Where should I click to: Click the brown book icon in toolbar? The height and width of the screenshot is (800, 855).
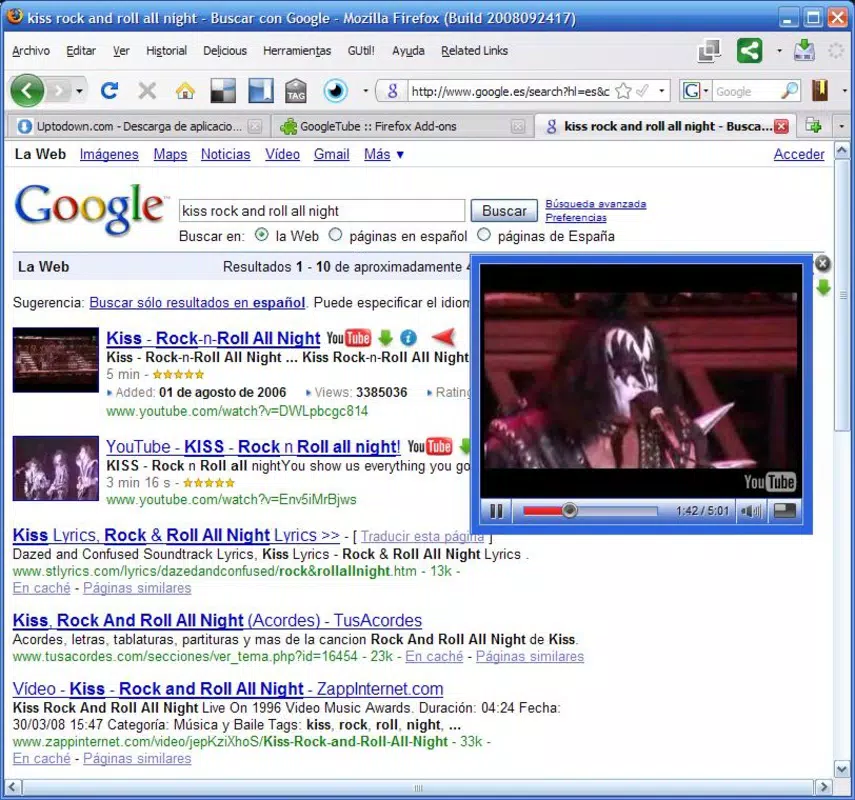coord(820,91)
